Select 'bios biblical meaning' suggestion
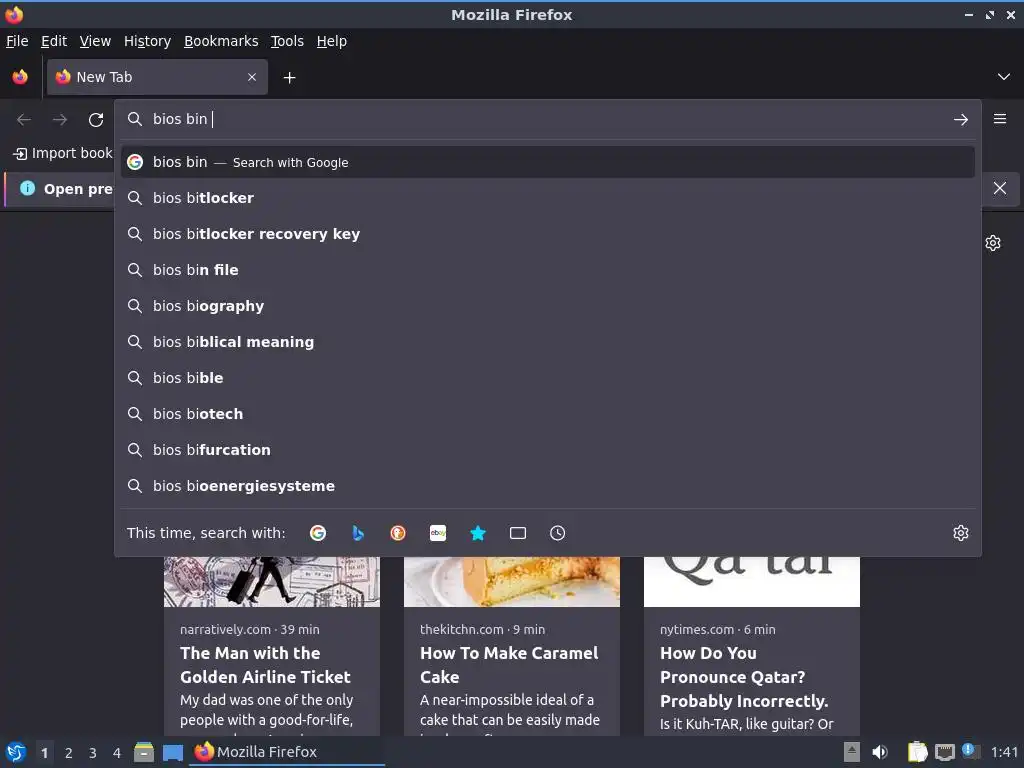 (547, 342)
